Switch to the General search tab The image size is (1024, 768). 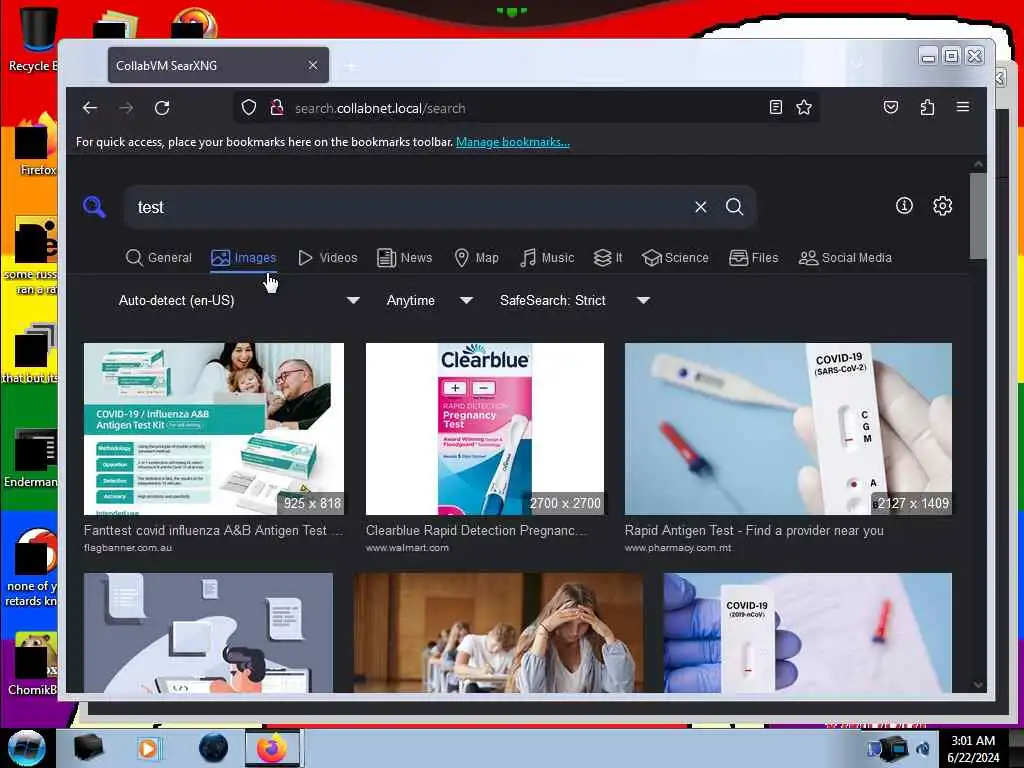[159, 258]
